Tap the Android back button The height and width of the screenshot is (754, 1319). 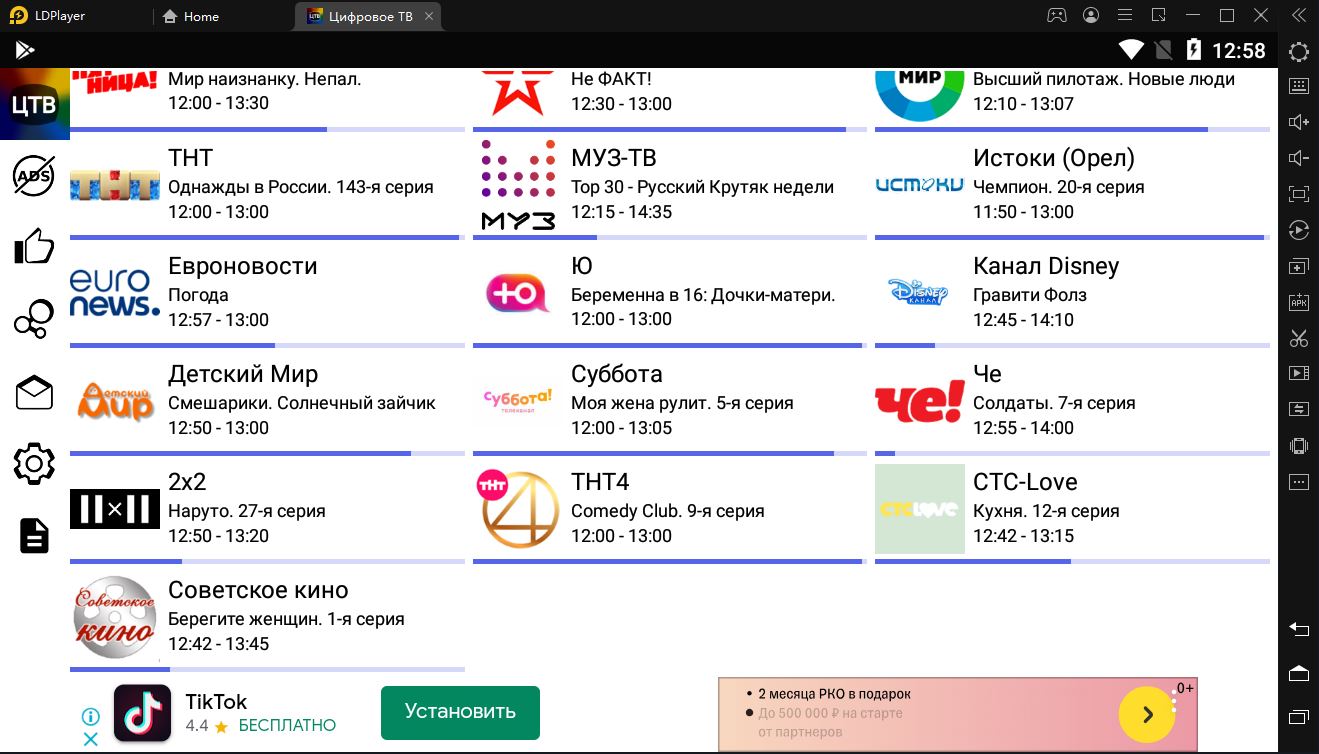(x=1299, y=629)
